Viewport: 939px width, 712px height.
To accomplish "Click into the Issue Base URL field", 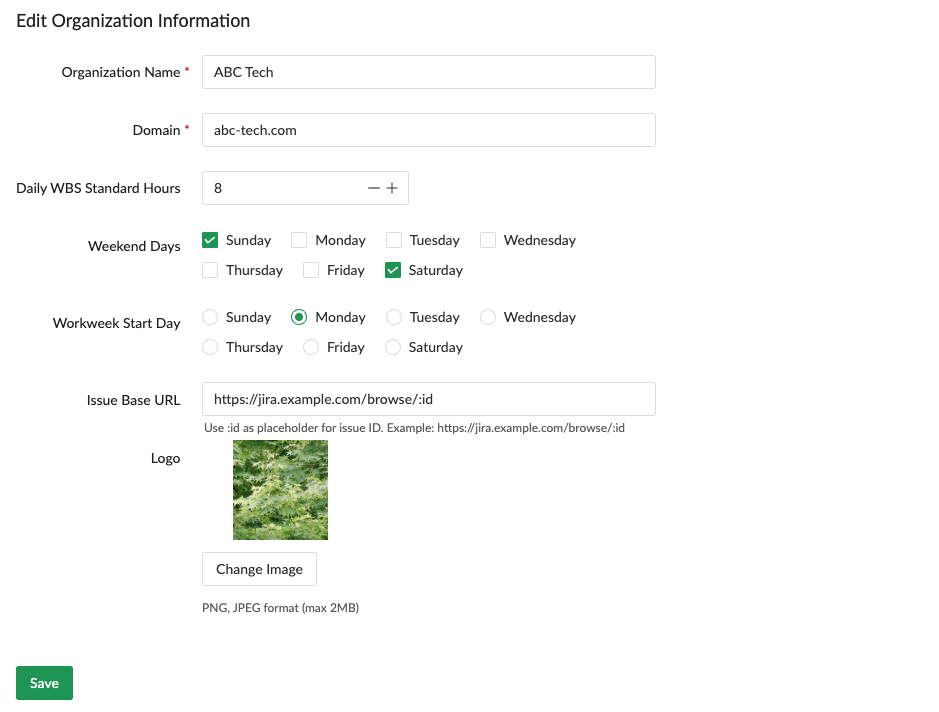I will pyautogui.click(x=428, y=399).
